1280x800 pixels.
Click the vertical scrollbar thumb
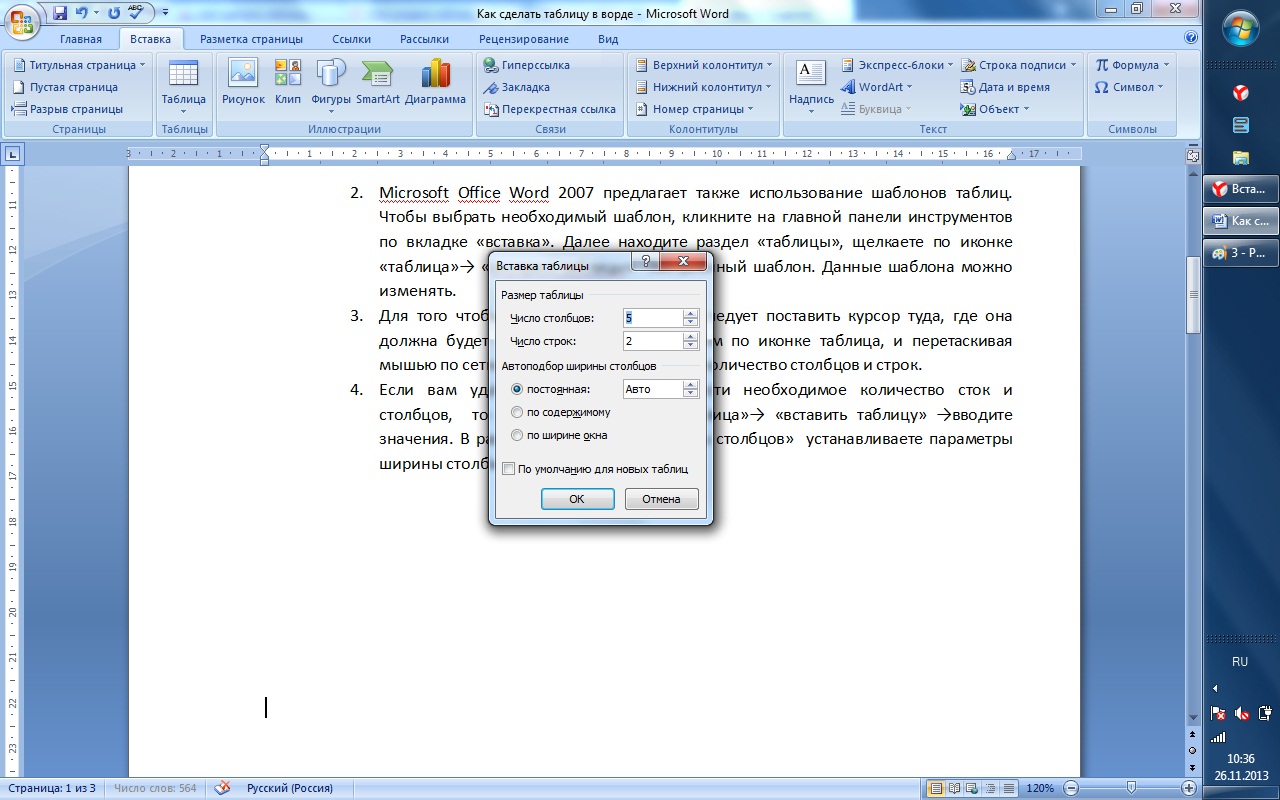tap(1192, 296)
